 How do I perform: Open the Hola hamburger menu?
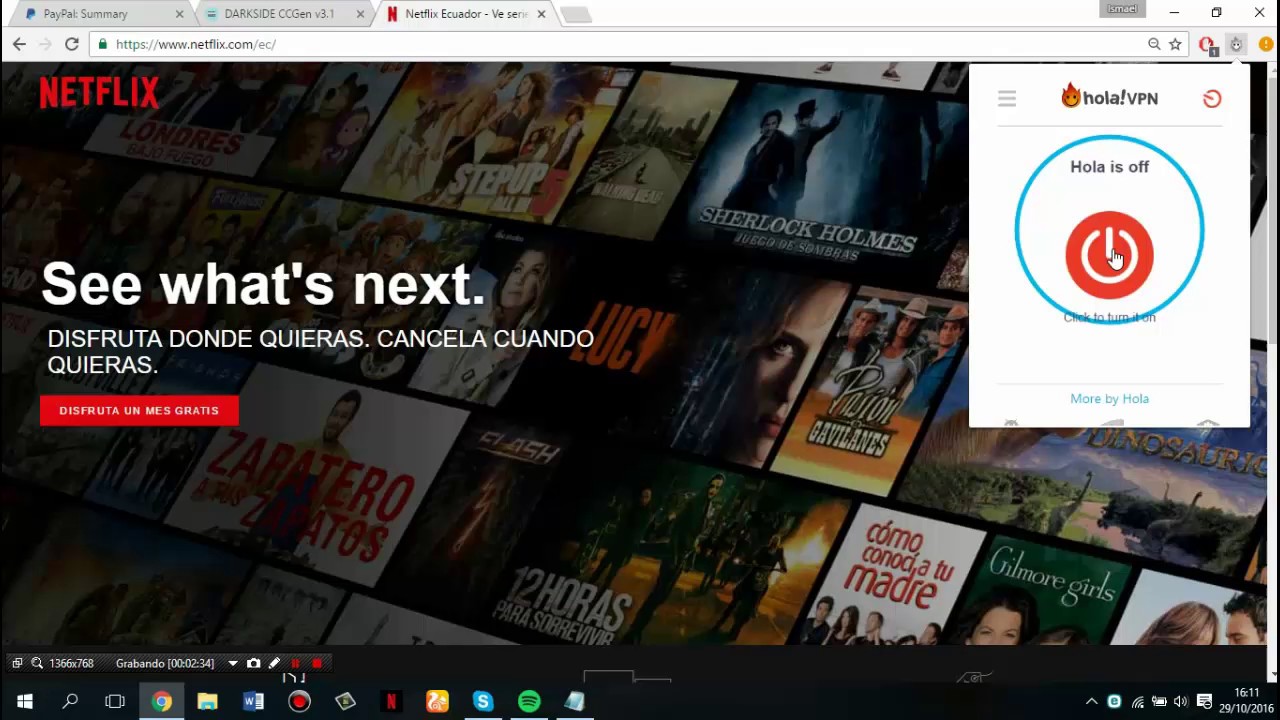point(1007,98)
